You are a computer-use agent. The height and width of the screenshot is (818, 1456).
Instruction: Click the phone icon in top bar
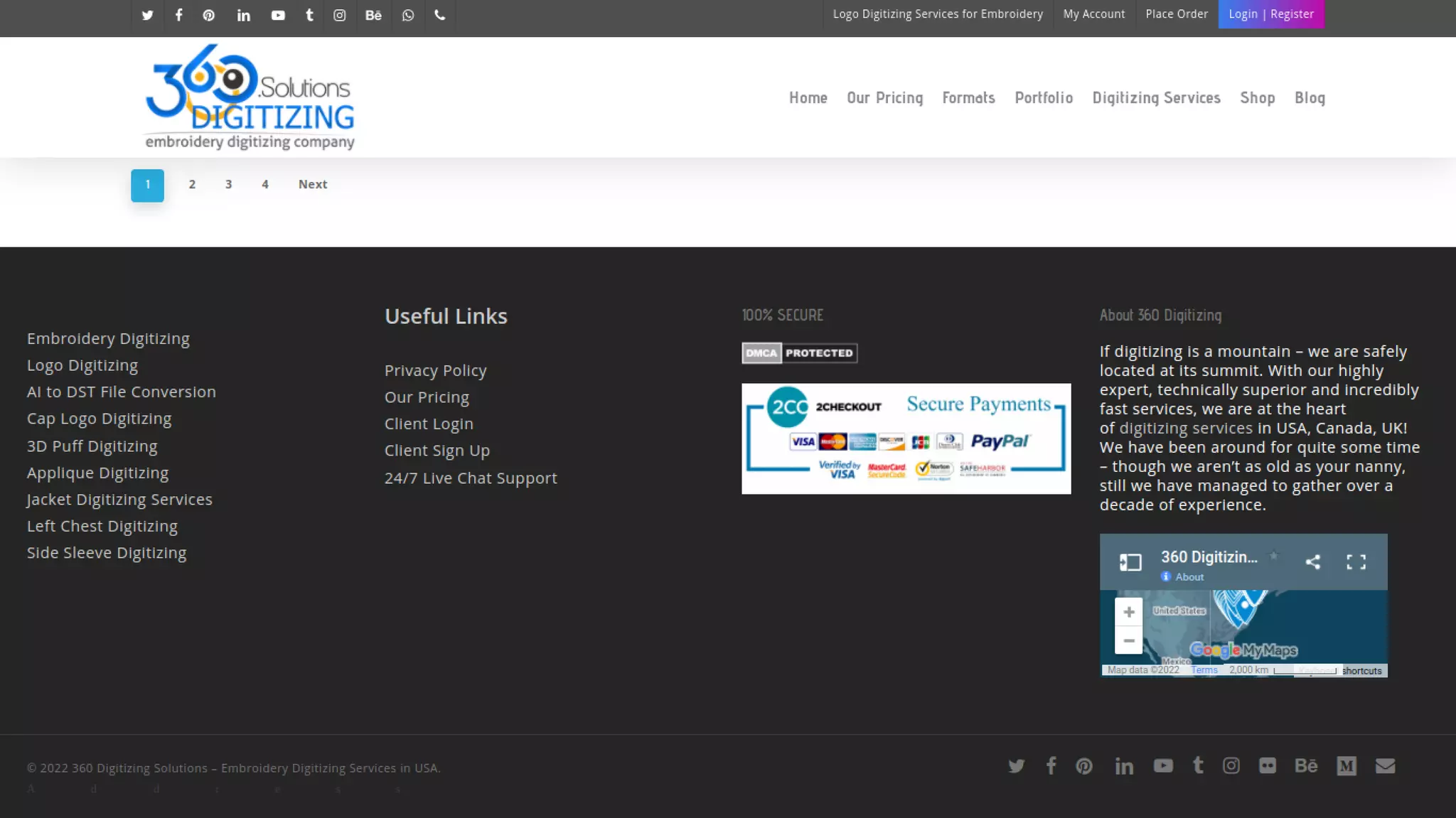point(440,15)
